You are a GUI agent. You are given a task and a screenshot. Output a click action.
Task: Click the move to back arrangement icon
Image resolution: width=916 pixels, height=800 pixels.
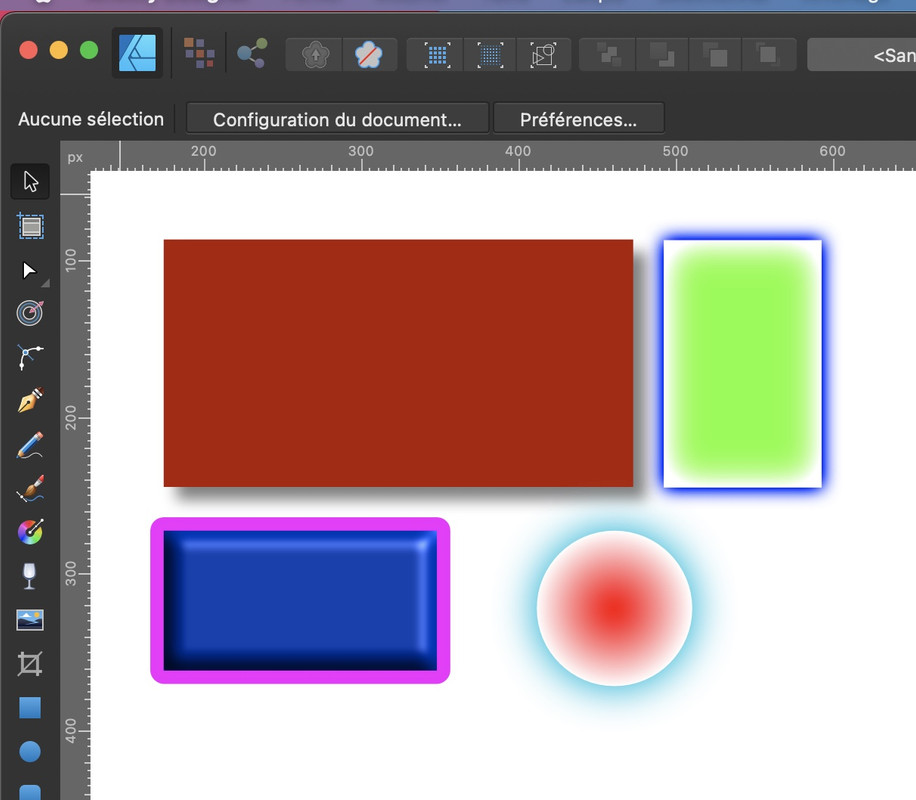(x=609, y=55)
